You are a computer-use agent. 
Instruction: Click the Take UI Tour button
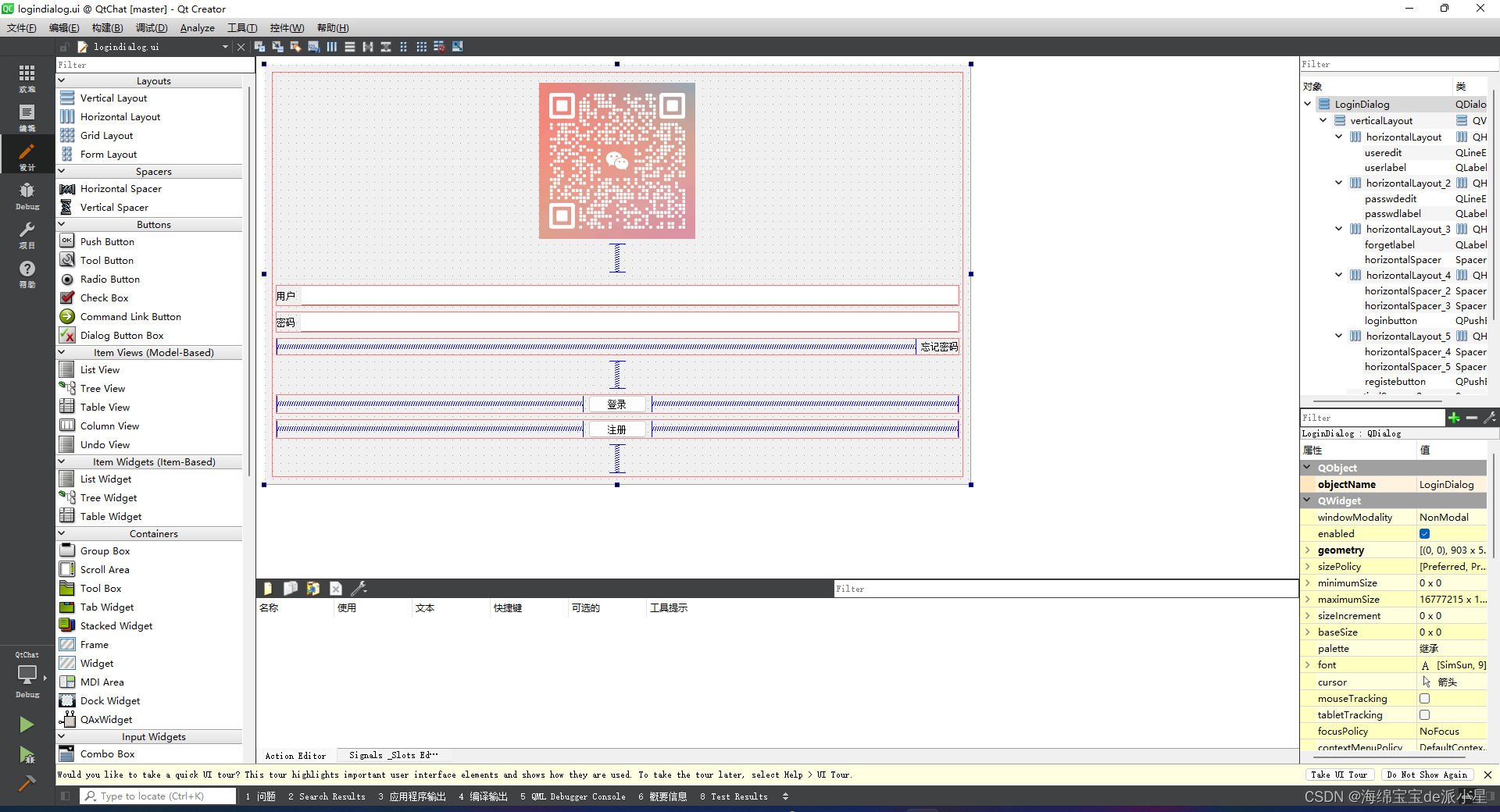click(1339, 775)
